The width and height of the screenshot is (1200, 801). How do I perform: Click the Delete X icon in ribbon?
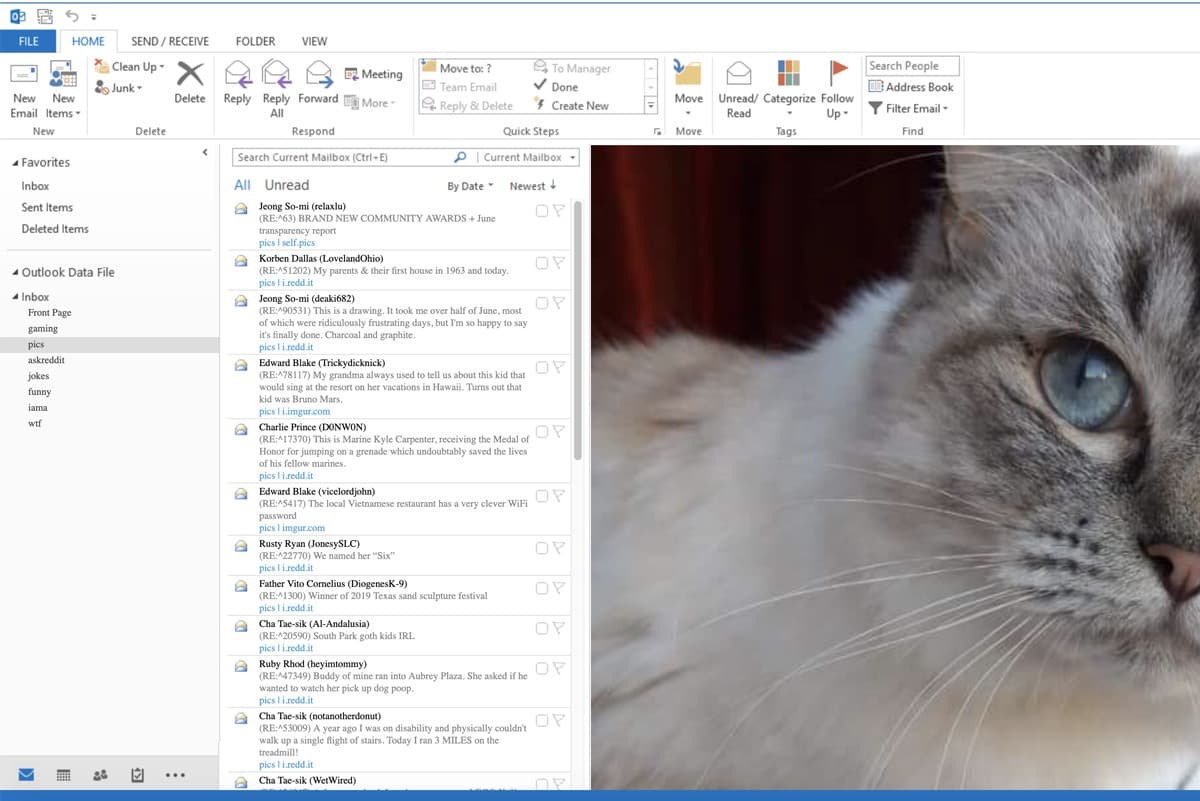tap(190, 74)
